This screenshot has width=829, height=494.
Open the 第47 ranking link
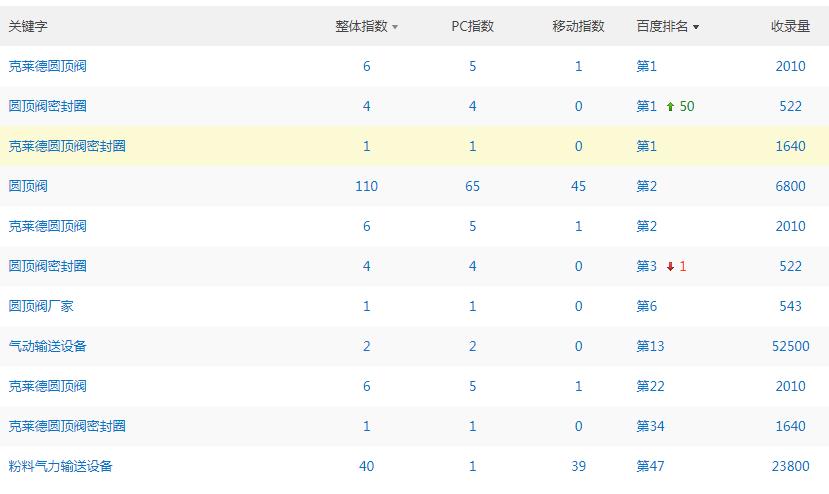coord(650,466)
